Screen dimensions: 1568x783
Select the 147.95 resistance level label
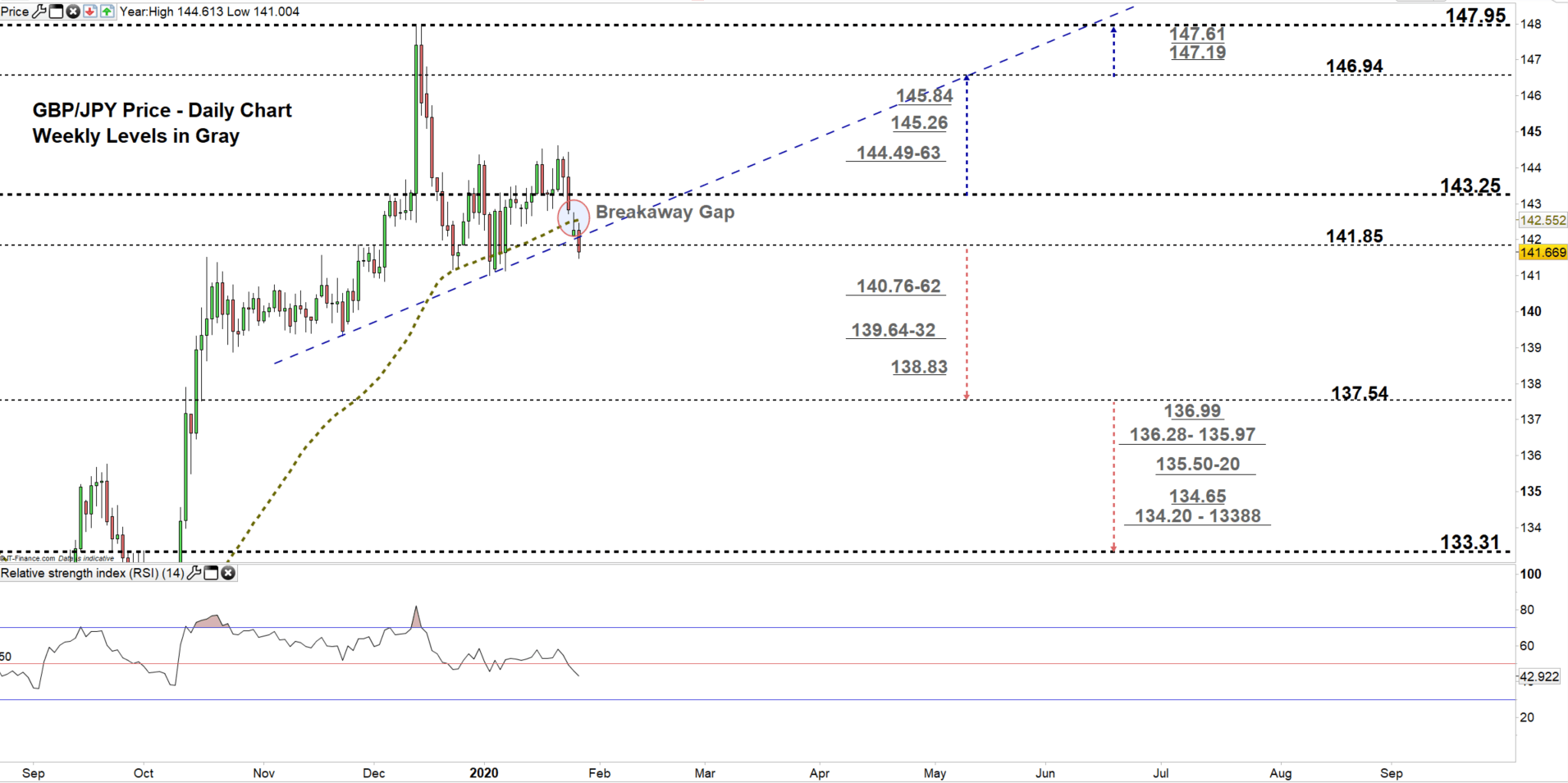pyautogui.click(x=1475, y=16)
